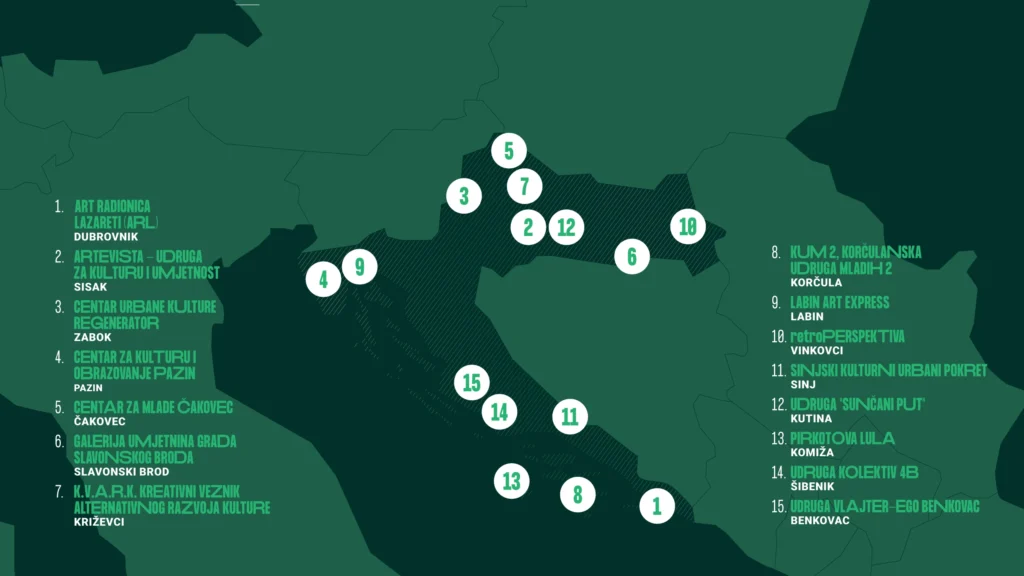This screenshot has height=576, width=1024.
Task: Select map marker number 8 in the south
Action: [577, 494]
